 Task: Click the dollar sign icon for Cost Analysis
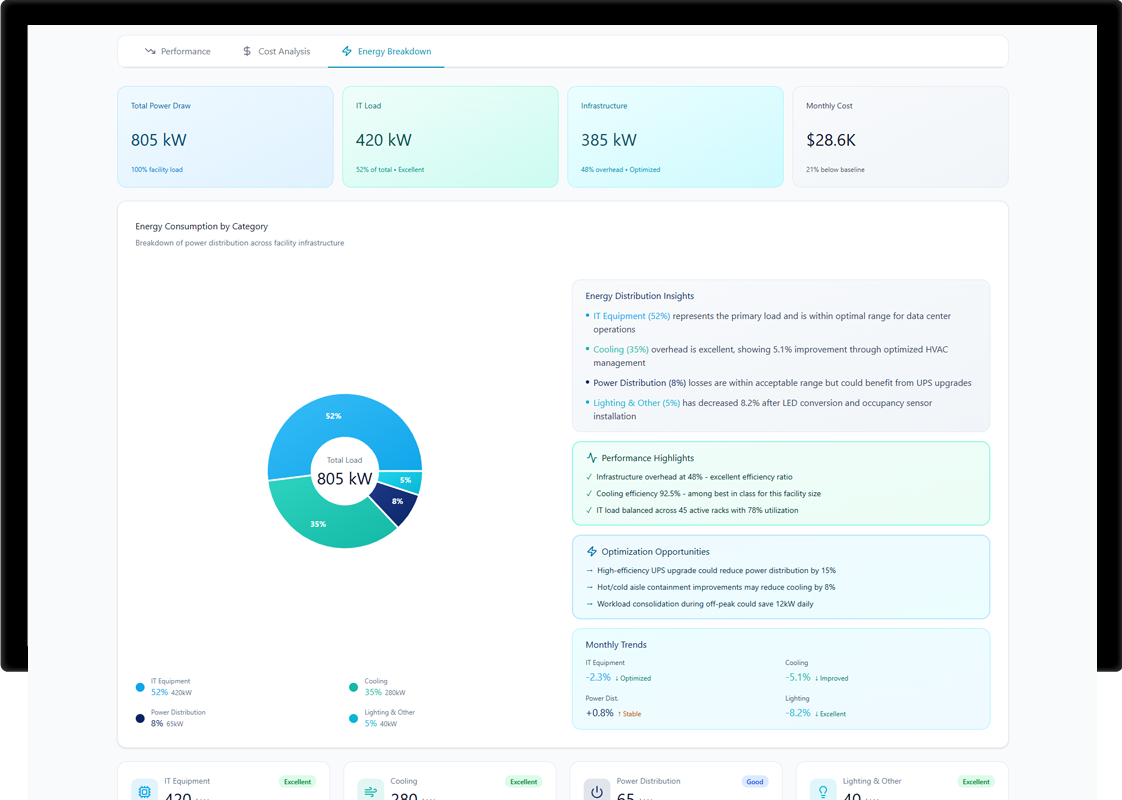[247, 51]
